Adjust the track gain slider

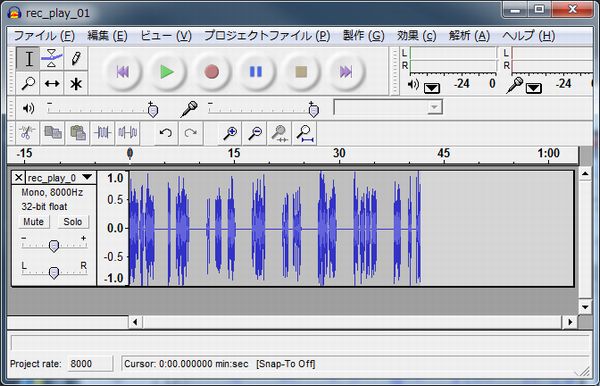pyautogui.click(x=54, y=246)
